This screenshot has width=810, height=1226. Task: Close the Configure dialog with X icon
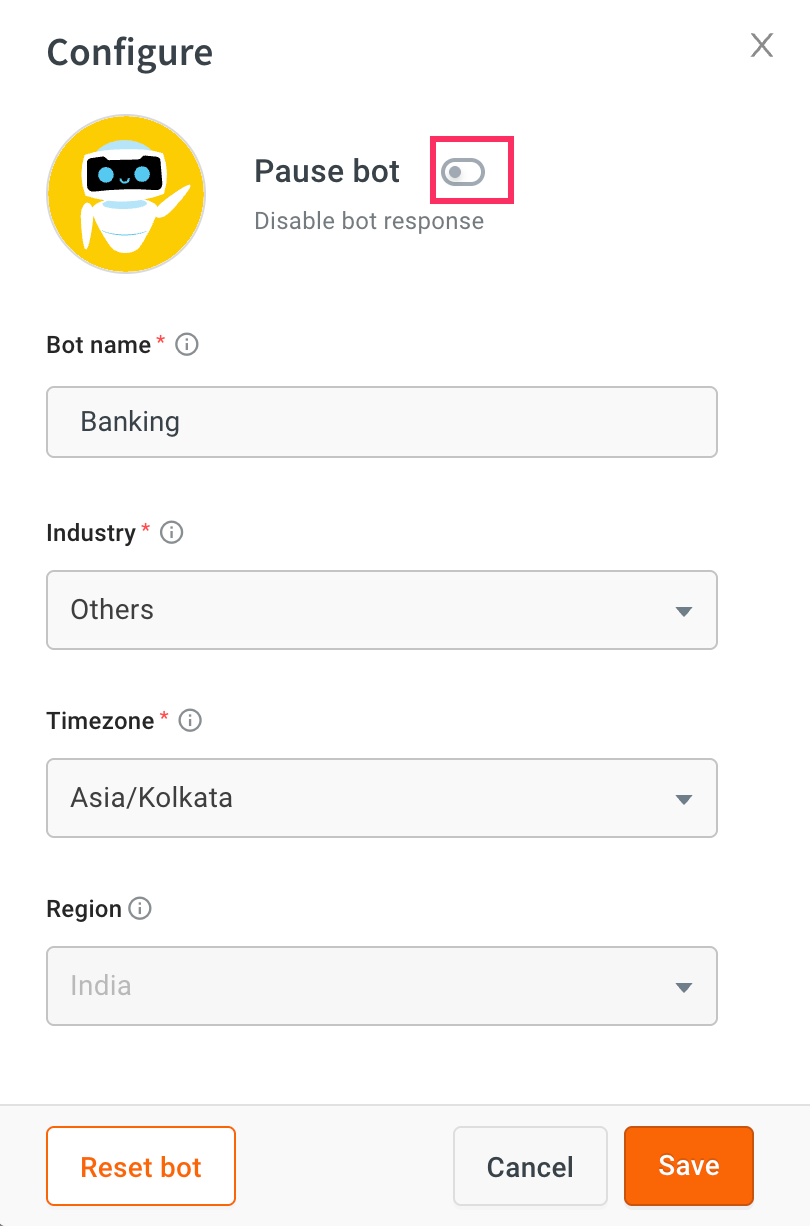point(762,45)
